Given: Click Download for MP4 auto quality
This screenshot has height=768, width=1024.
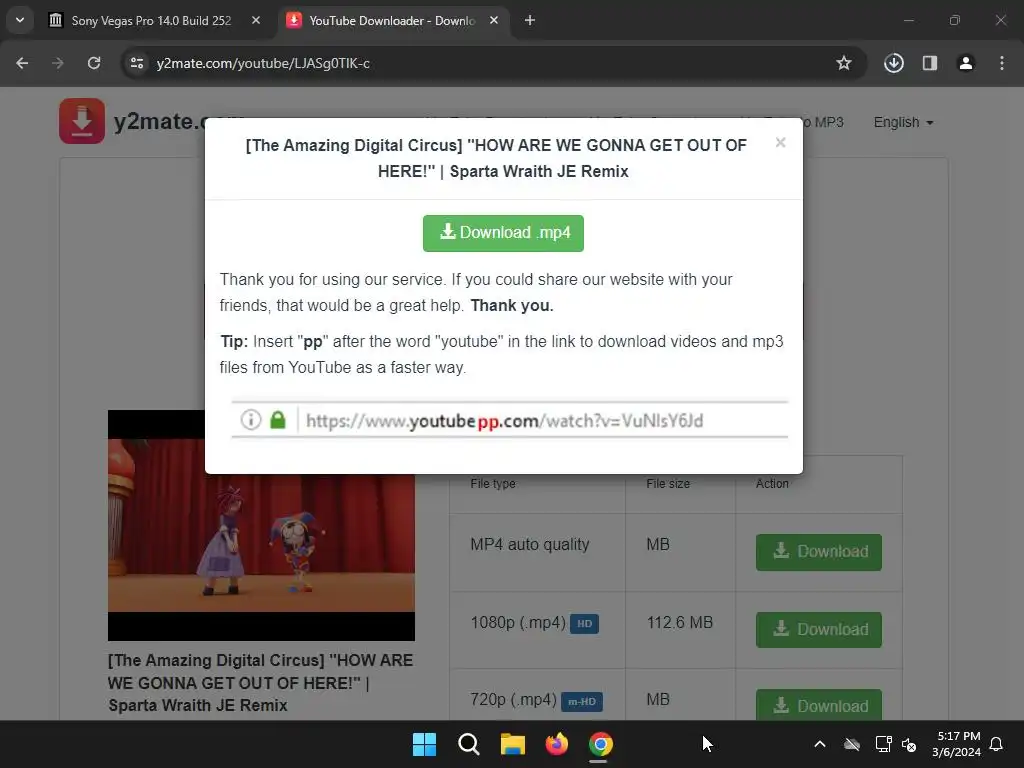Looking at the screenshot, I should (818, 552).
